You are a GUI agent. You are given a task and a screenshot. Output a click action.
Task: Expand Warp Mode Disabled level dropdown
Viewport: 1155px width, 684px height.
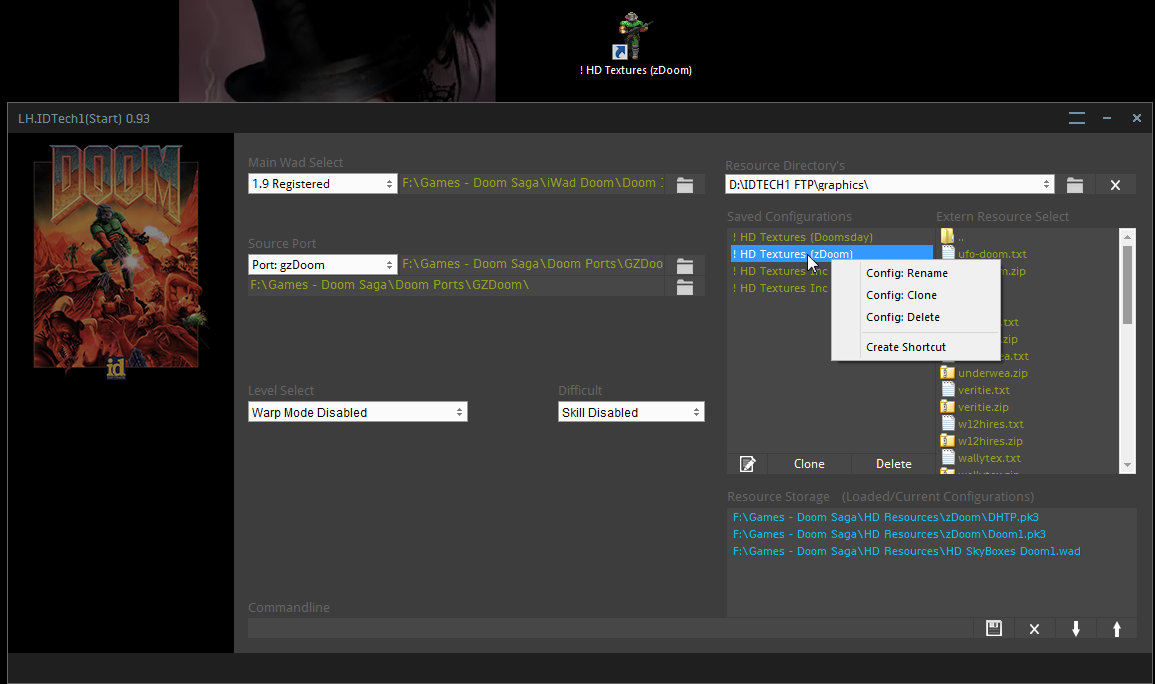pyautogui.click(x=357, y=412)
